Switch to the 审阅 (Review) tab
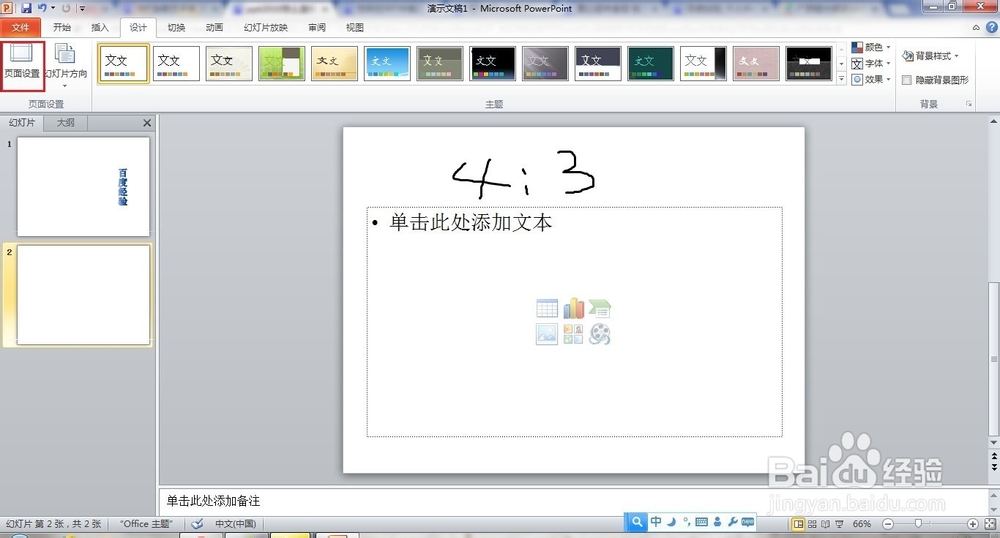The width and height of the screenshot is (1000, 538). tap(317, 27)
